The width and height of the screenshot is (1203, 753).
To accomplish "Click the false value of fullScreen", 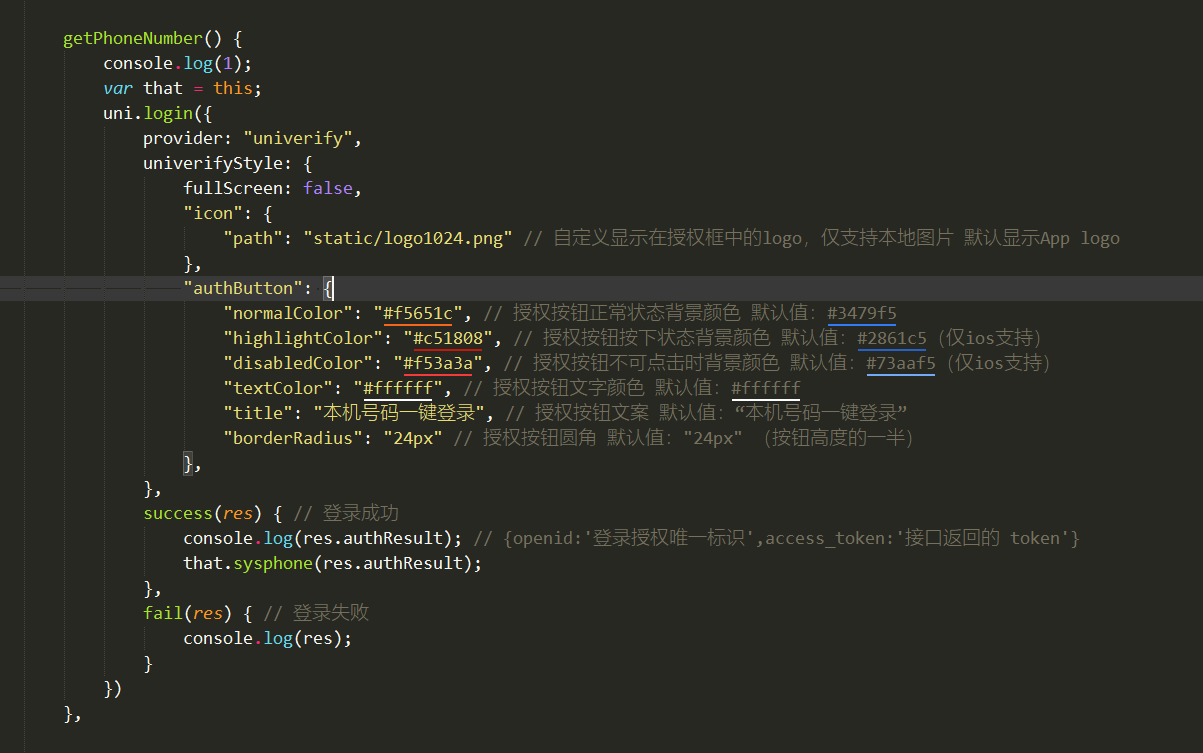I will [x=326, y=188].
